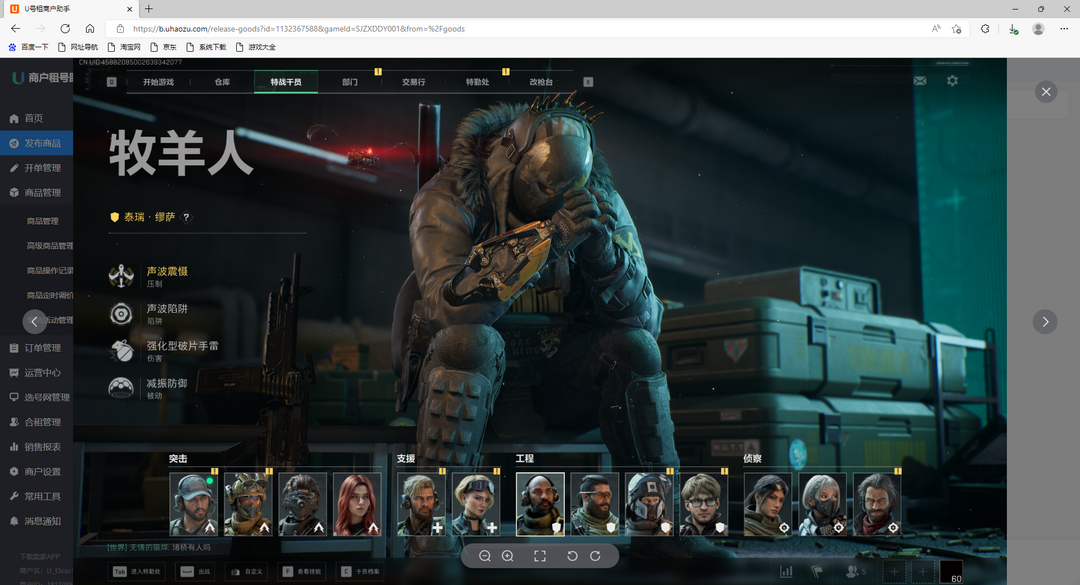Open 商品操作记录 submenu item
The image size is (1080, 585).
(50, 271)
